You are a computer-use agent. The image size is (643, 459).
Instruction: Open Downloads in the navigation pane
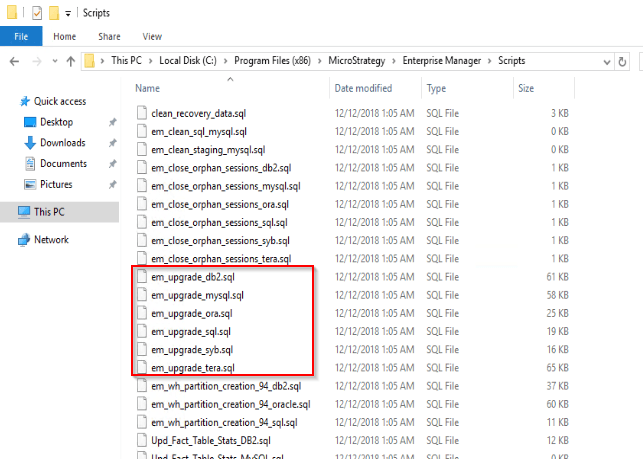click(x=63, y=143)
